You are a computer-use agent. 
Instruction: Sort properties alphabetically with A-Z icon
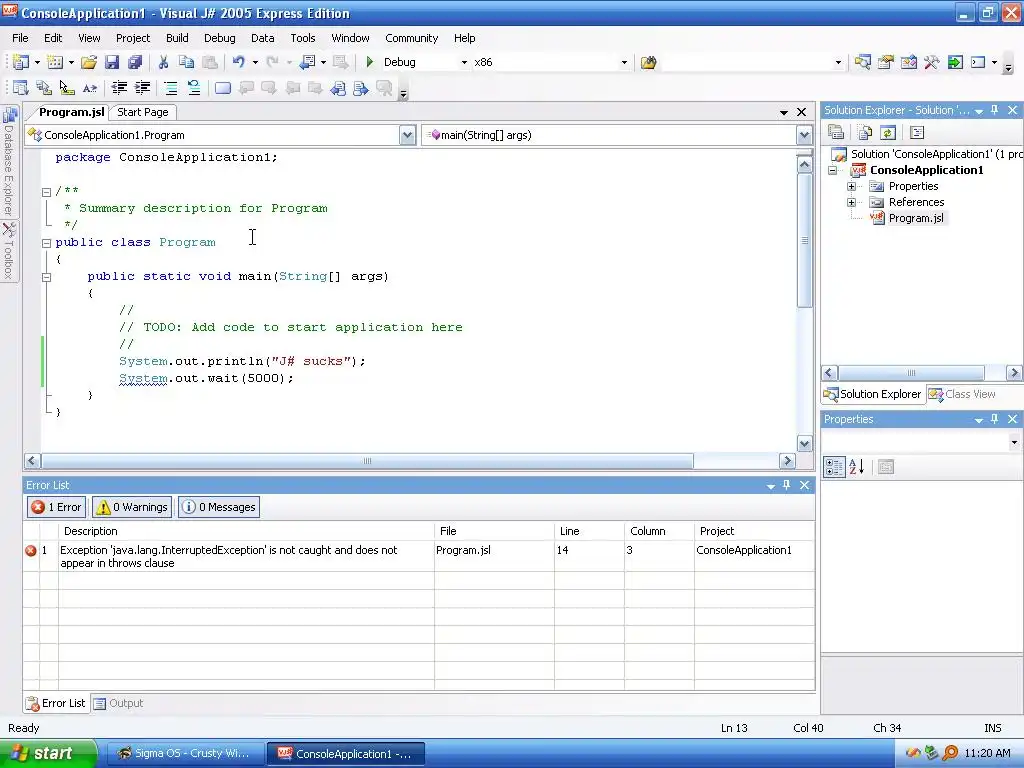click(857, 467)
